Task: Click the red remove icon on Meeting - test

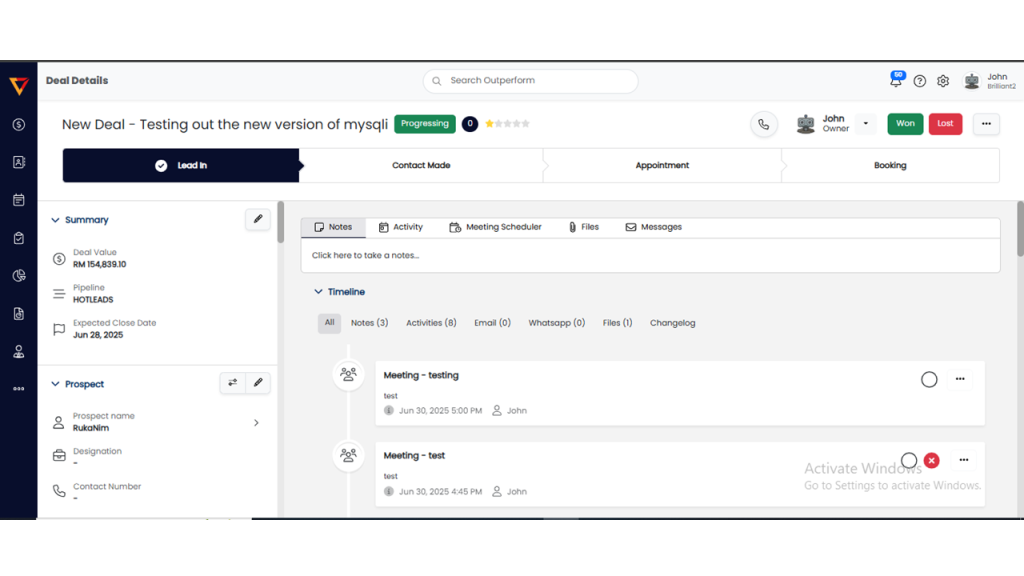Action: pyautogui.click(x=932, y=460)
